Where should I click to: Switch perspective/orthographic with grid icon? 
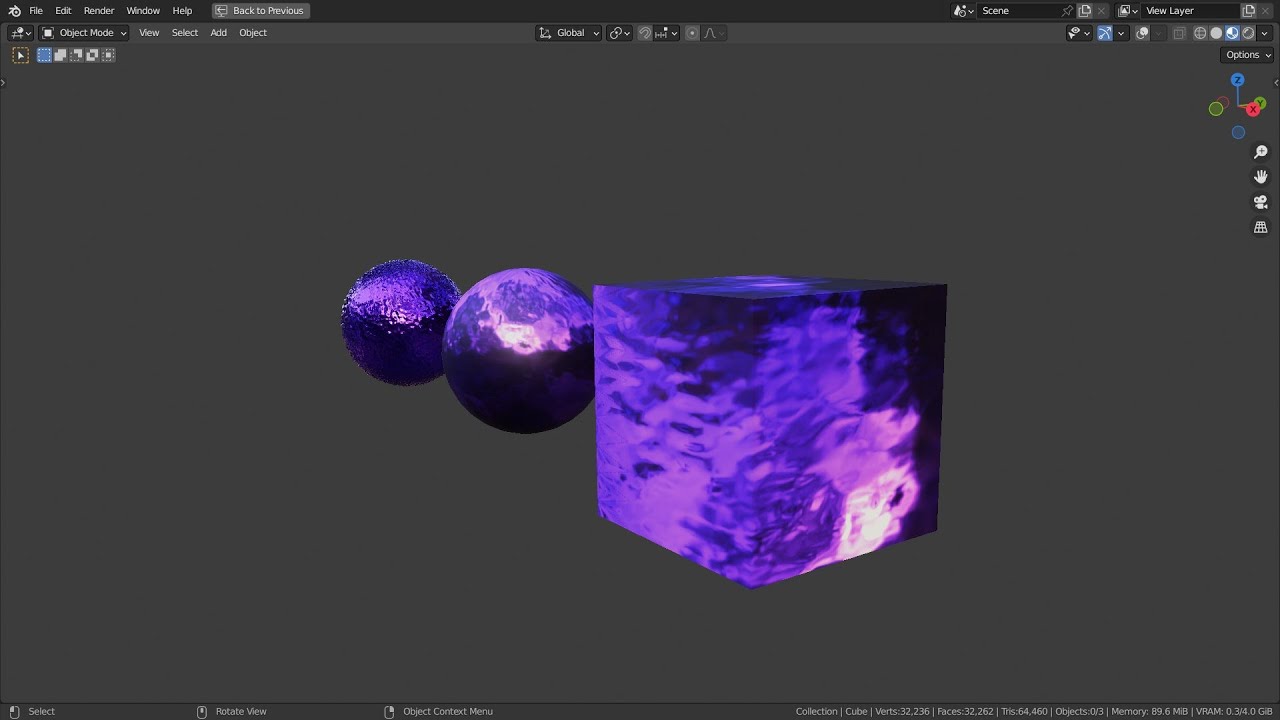(1261, 227)
